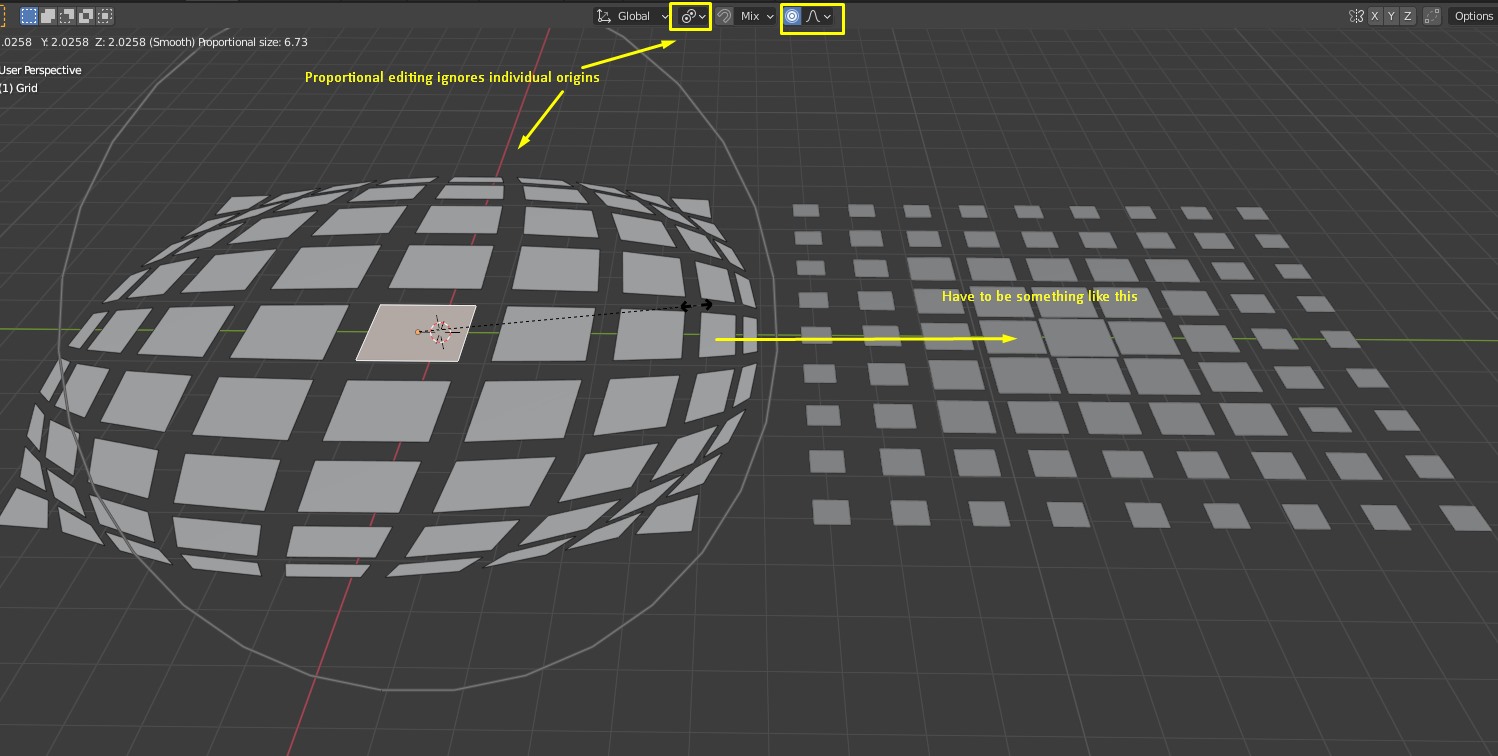This screenshot has height=756, width=1498.
Task: Click the 'Proportional size: 6.73' status text
Action: tap(253, 42)
